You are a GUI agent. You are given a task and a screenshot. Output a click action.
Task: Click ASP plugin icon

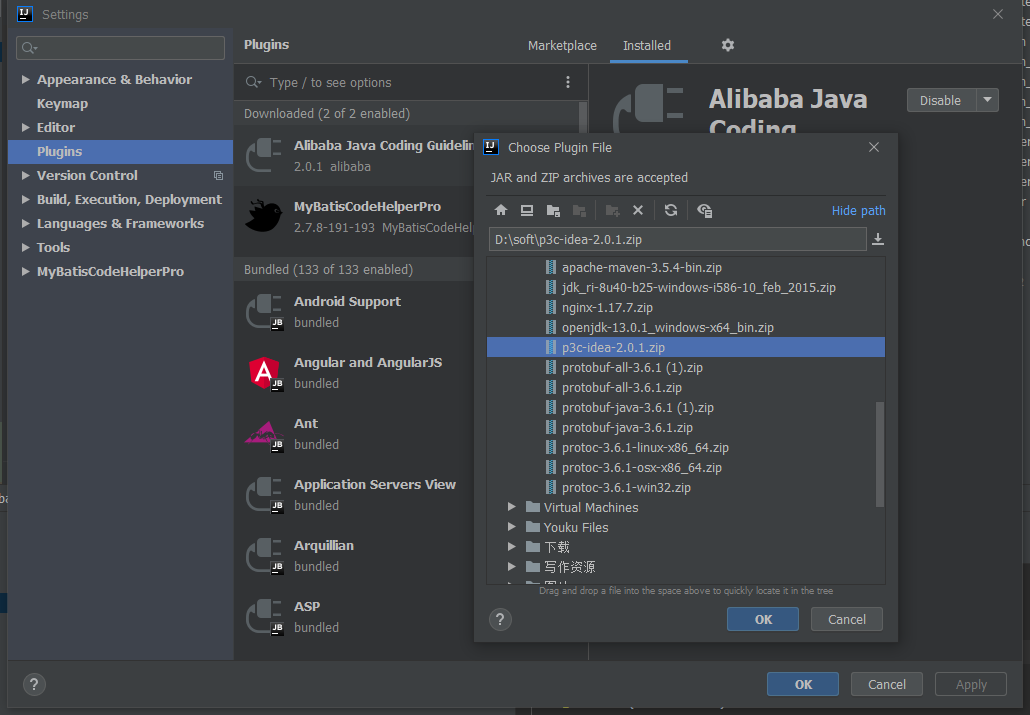tap(264, 617)
